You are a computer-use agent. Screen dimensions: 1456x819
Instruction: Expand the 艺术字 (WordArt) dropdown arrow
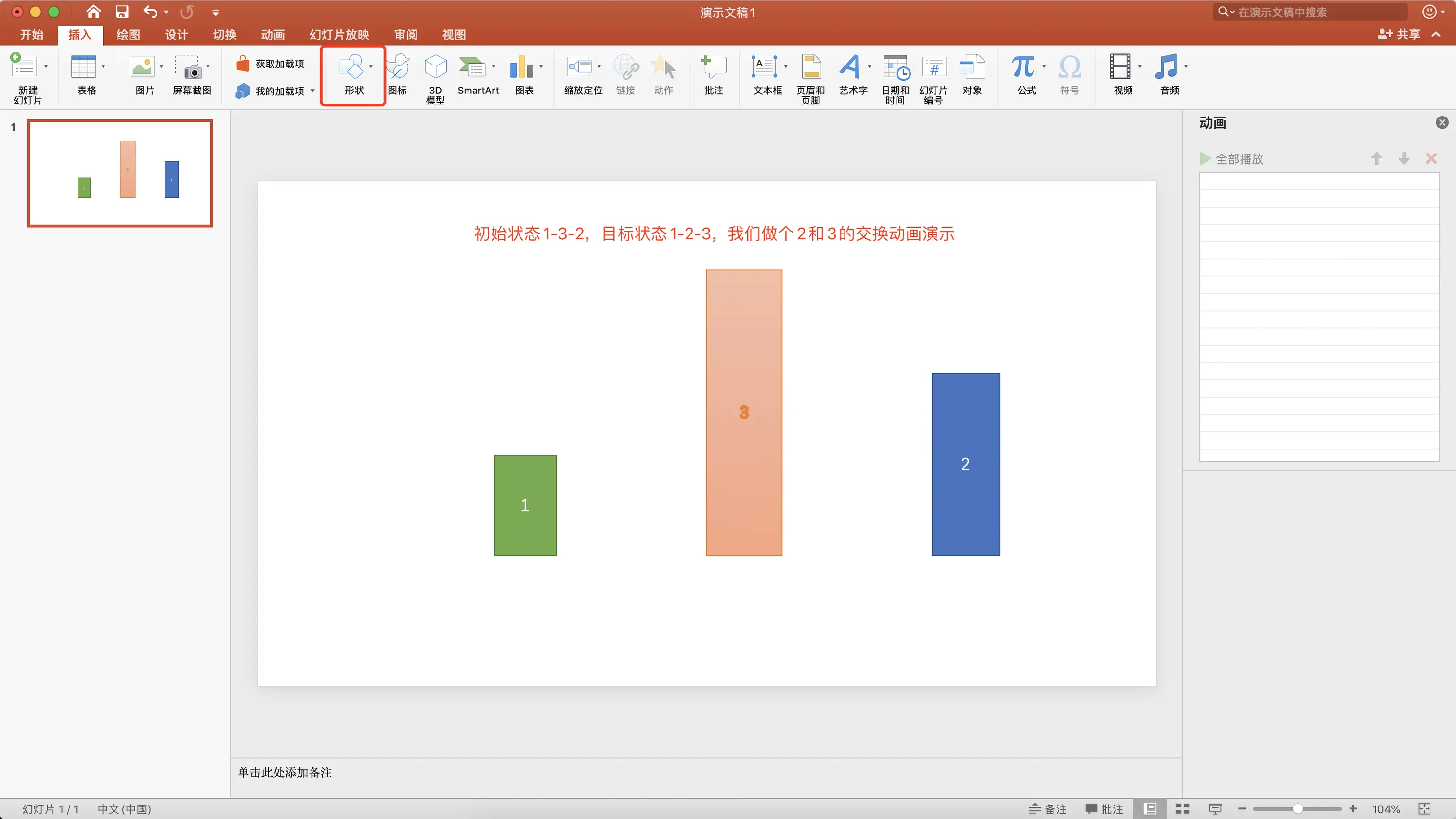(869, 67)
